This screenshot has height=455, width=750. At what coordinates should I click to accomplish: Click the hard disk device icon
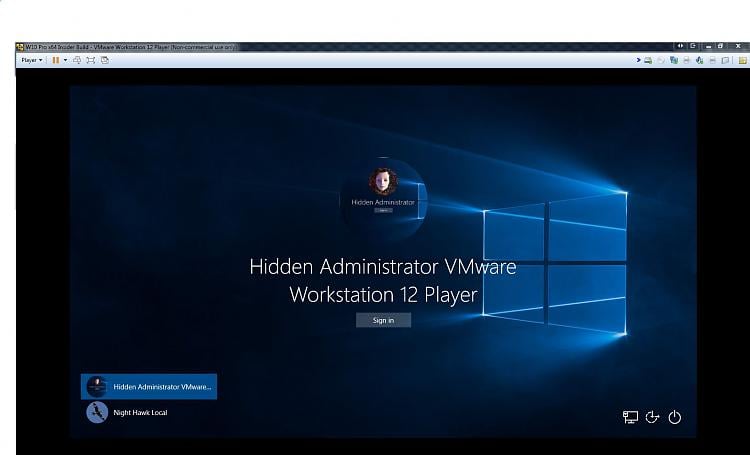[x=648, y=60]
